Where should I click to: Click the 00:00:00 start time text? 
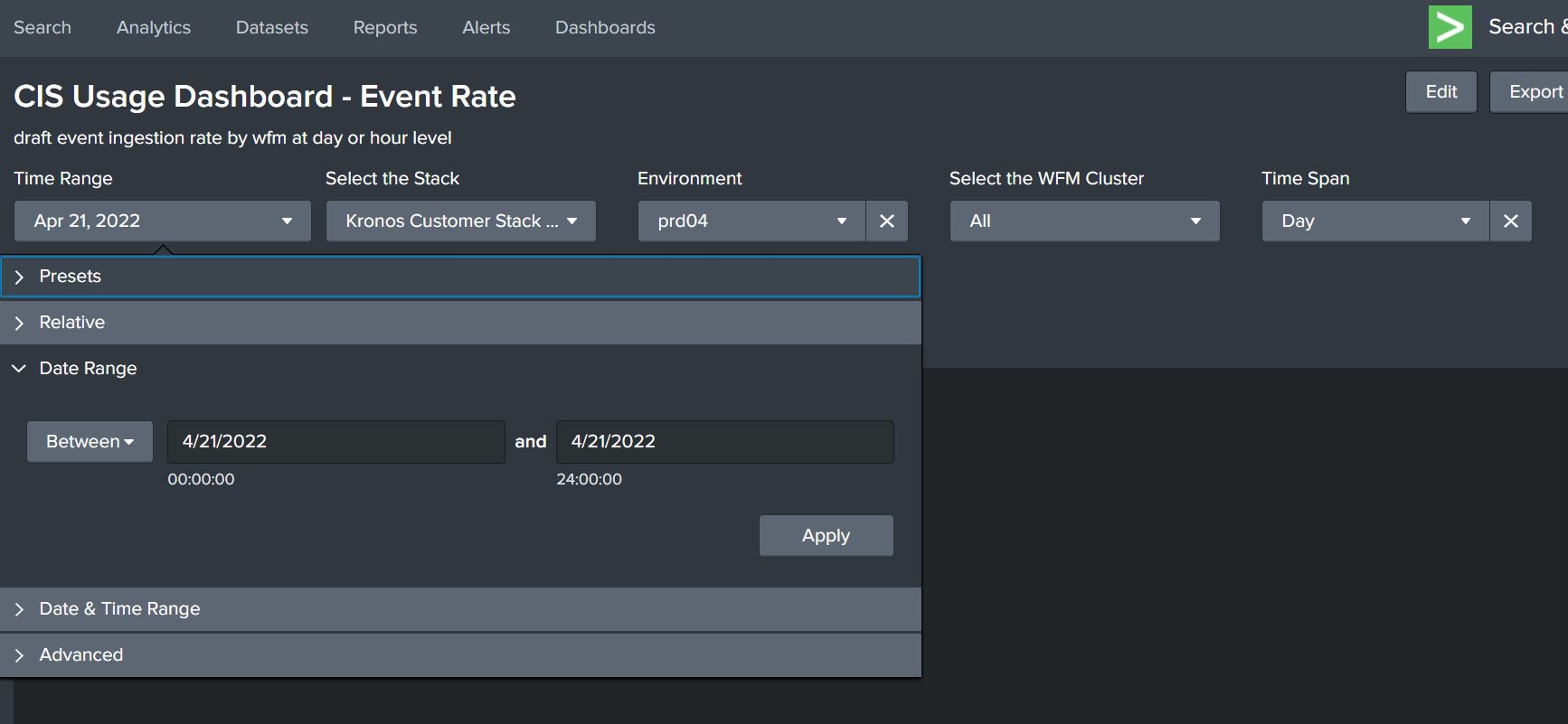201,480
